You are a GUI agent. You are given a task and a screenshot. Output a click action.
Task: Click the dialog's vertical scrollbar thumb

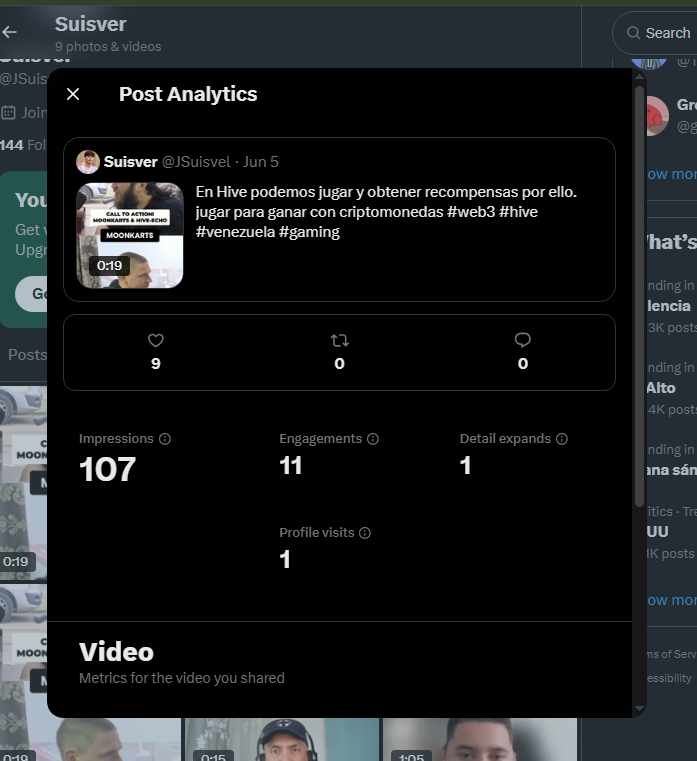639,296
